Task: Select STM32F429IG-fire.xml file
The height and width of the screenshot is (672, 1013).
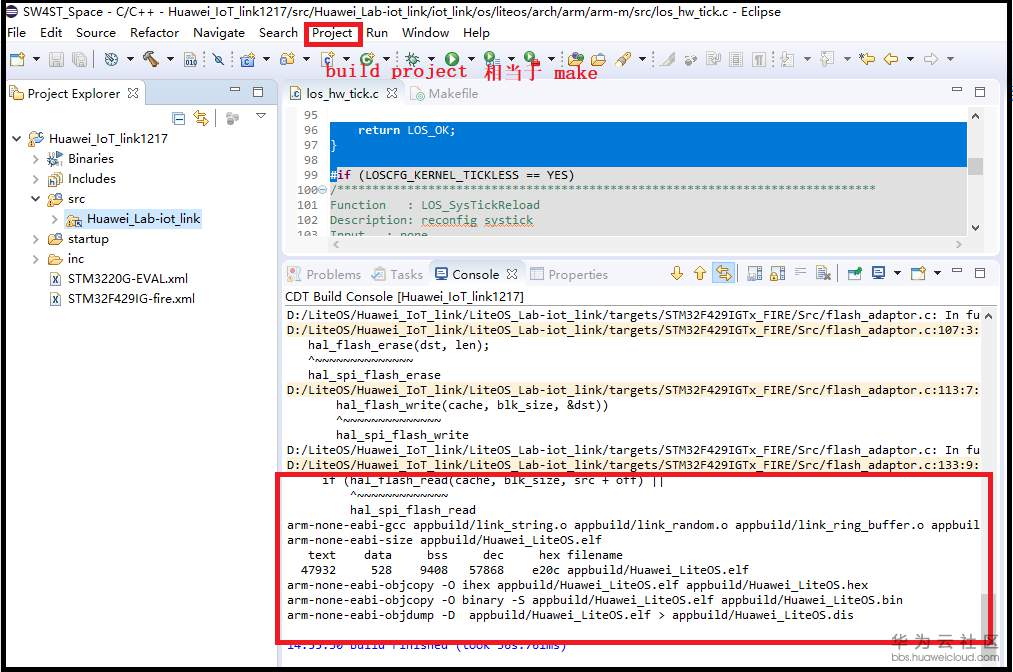Action: pyautogui.click(x=123, y=299)
